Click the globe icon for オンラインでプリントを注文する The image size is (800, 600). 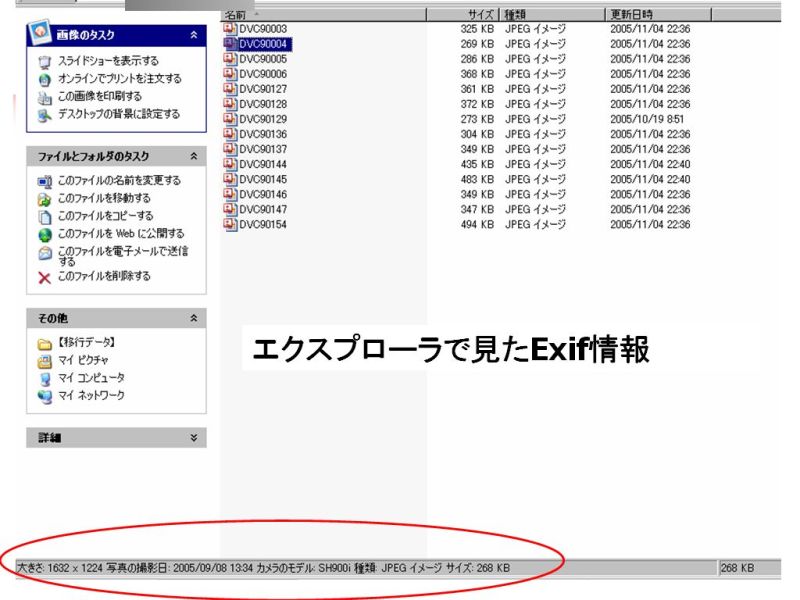pos(45,80)
